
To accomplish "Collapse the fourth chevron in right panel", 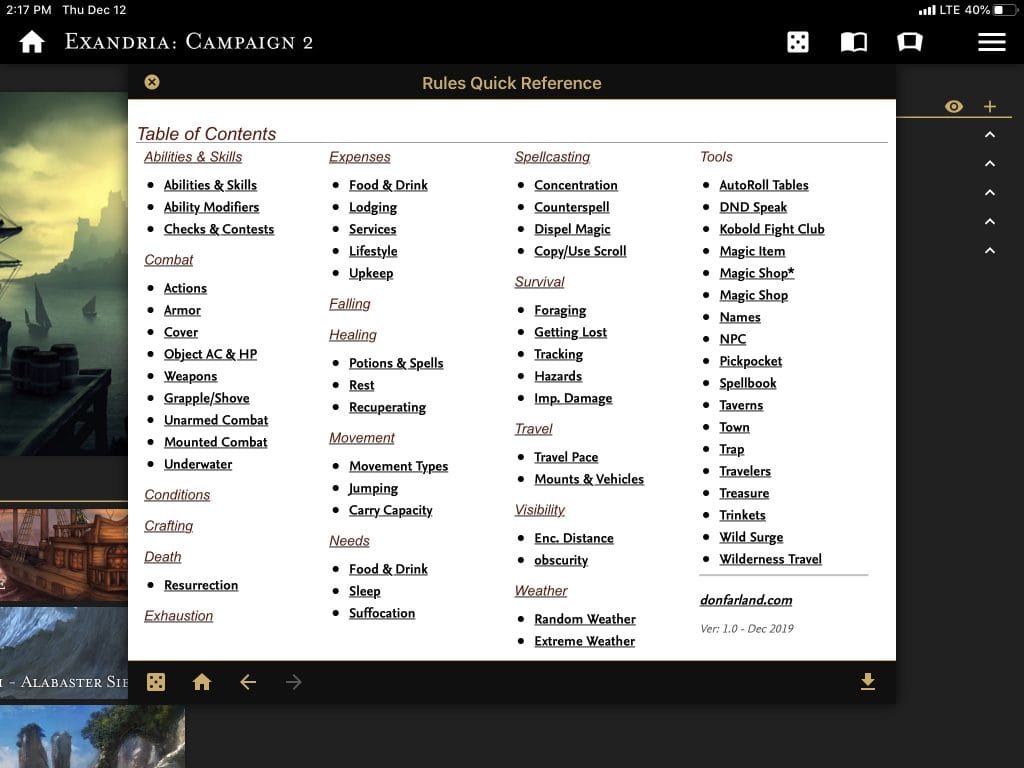I will (990, 221).
